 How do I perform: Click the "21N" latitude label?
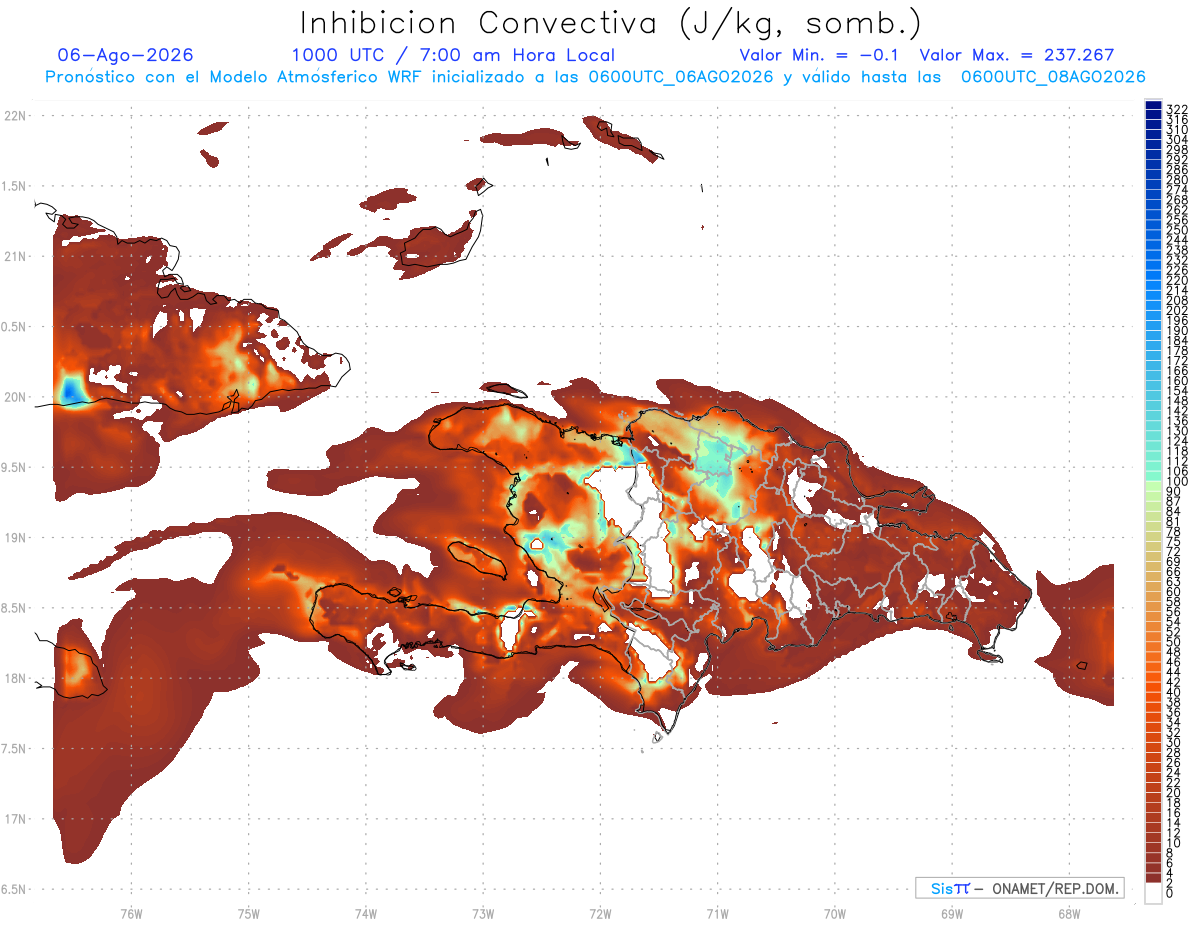coord(15,256)
